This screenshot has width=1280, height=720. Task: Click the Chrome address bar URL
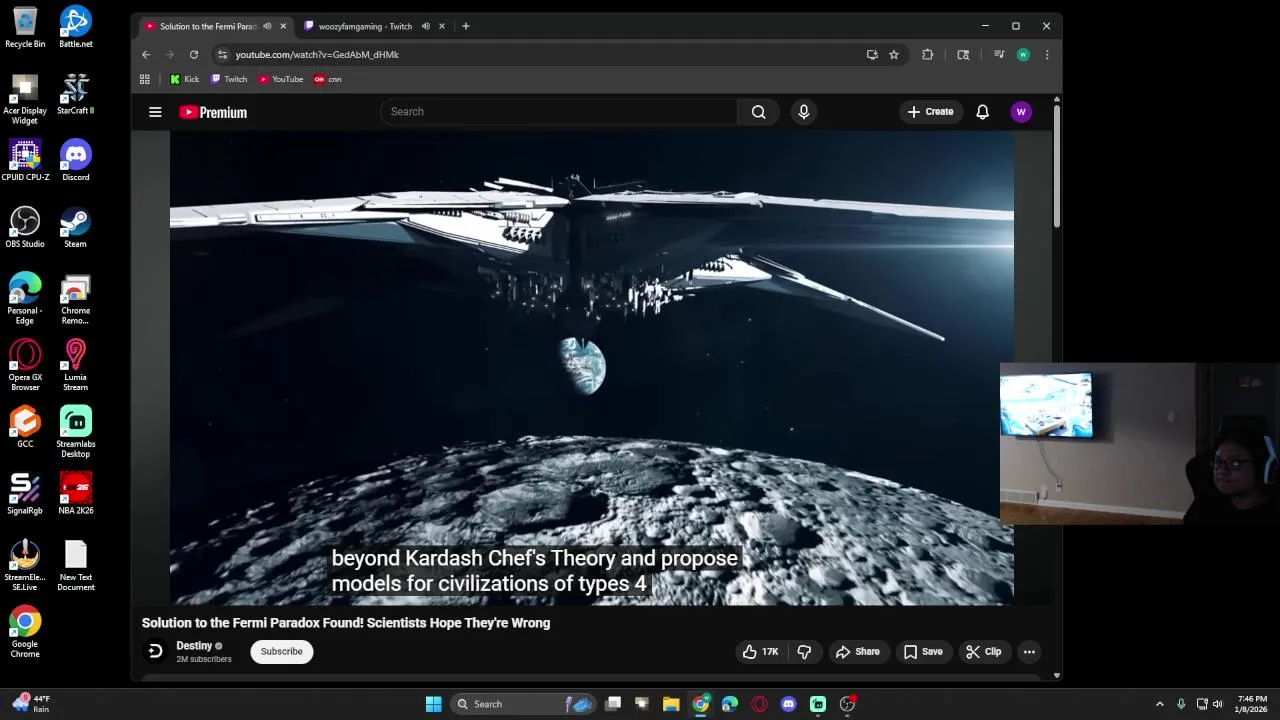pos(317,55)
